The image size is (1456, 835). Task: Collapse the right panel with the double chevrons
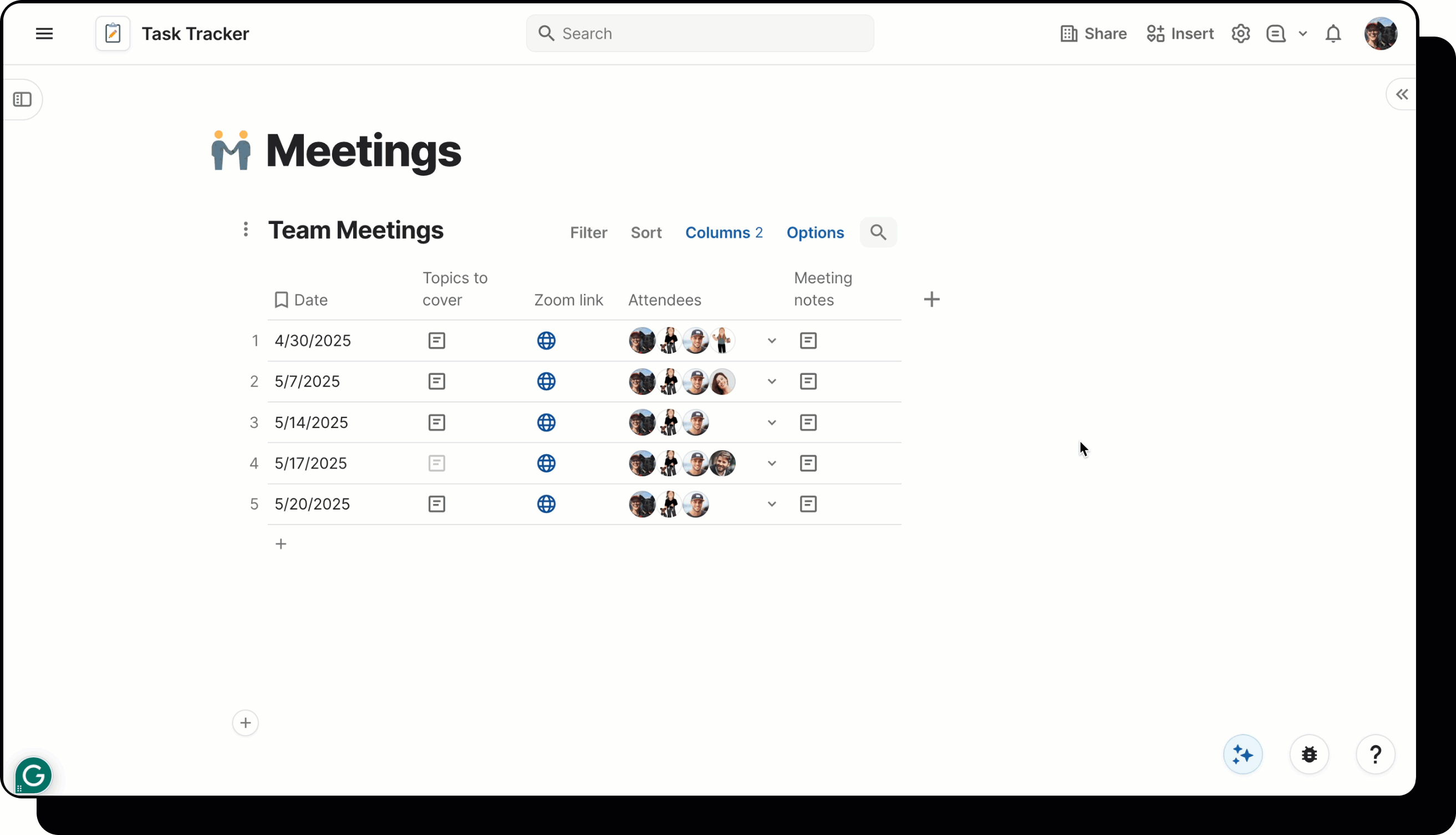[1401, 94]
